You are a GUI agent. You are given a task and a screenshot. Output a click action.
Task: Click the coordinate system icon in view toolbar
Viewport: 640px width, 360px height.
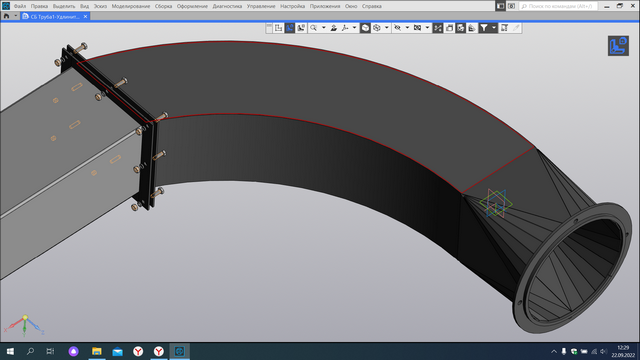point(278,28)
